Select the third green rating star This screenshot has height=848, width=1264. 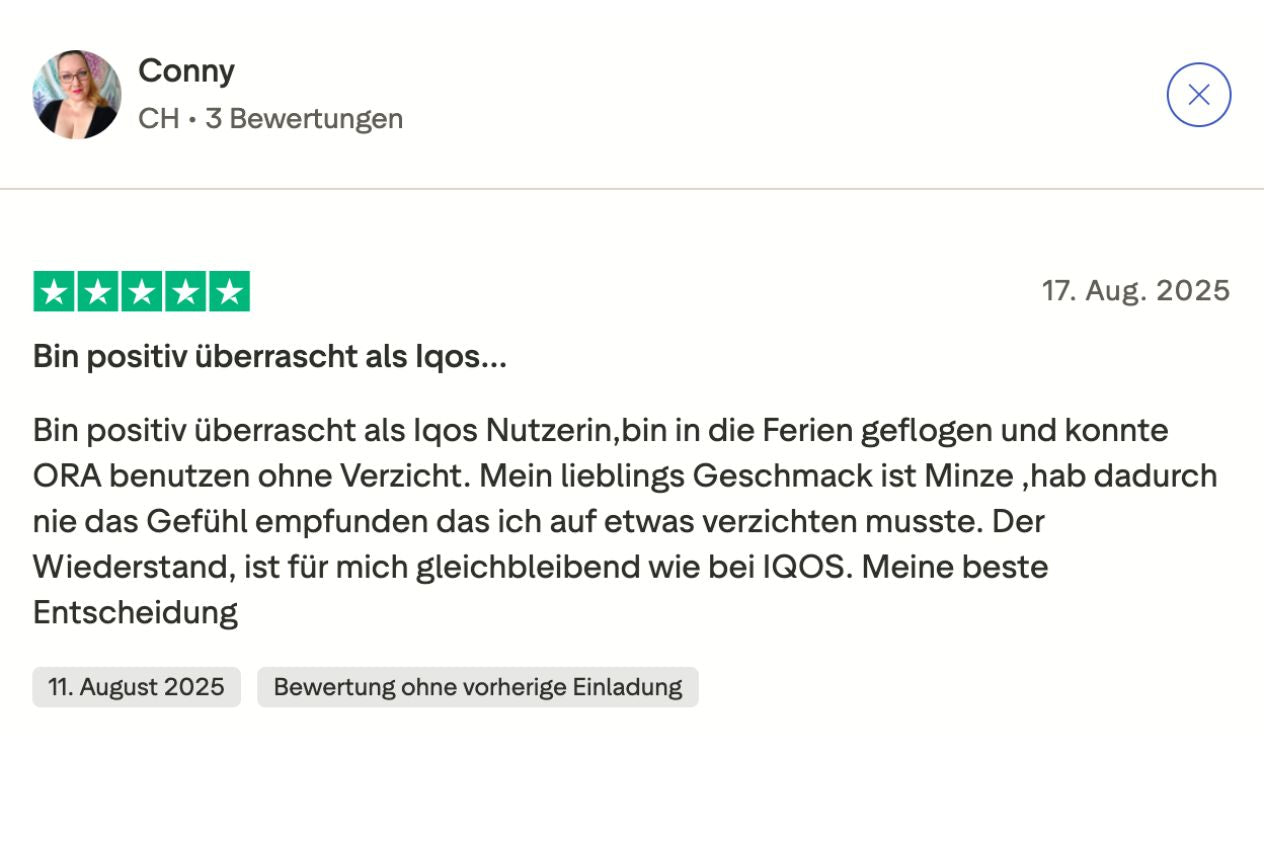pyautogui.click(x=142, y=292)
